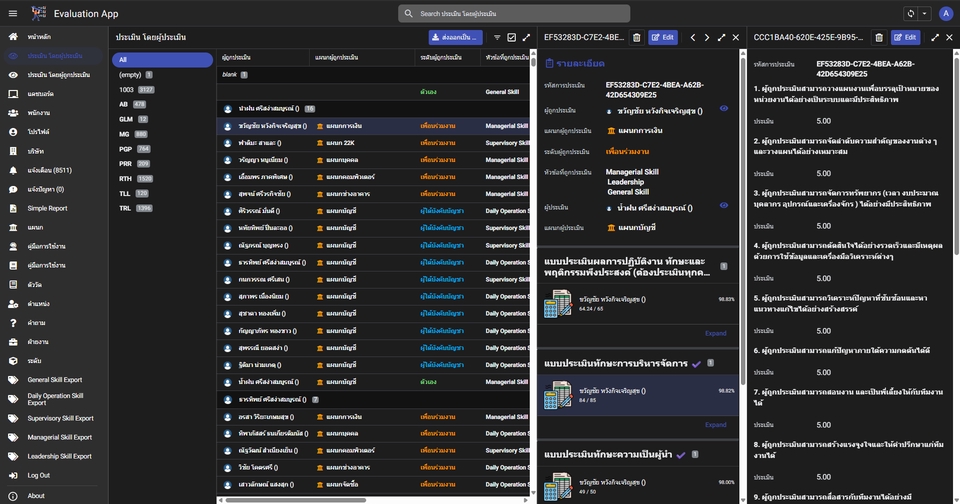Go to the previous record arrow
This screenshot has height=504, width=960.
pyautogui.click(x=692, y=37)
